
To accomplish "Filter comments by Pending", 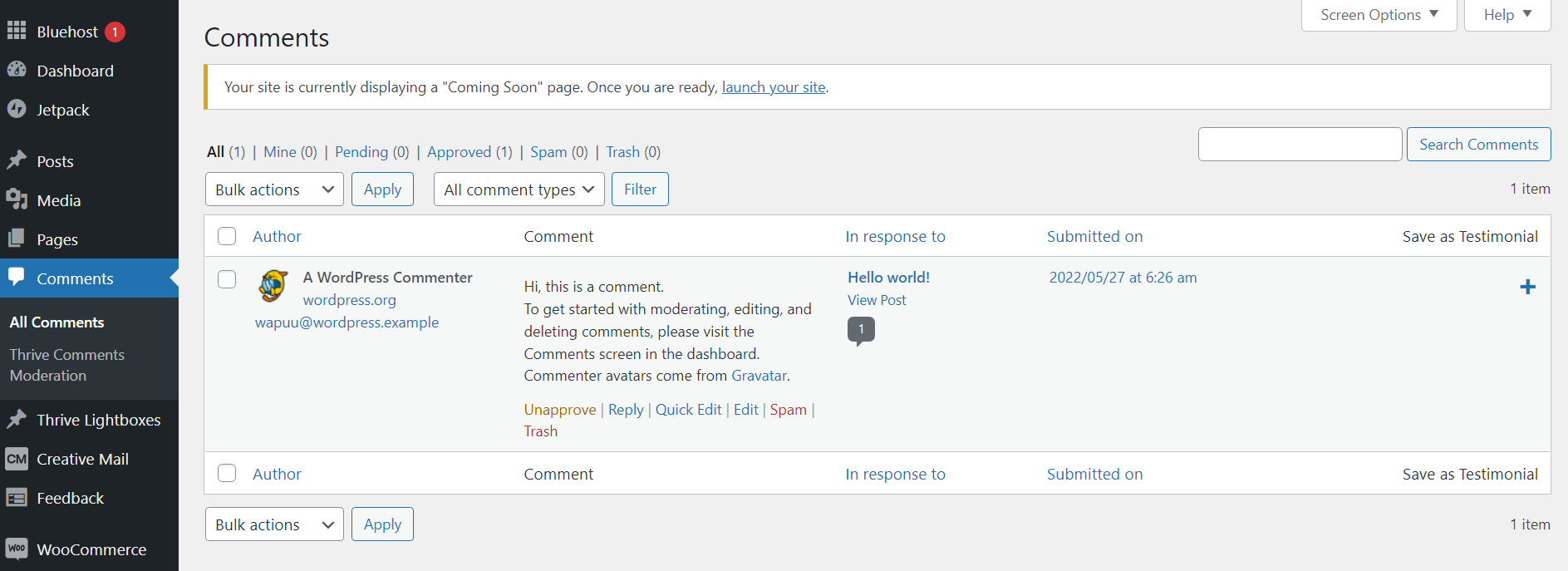I will [371, 152].
